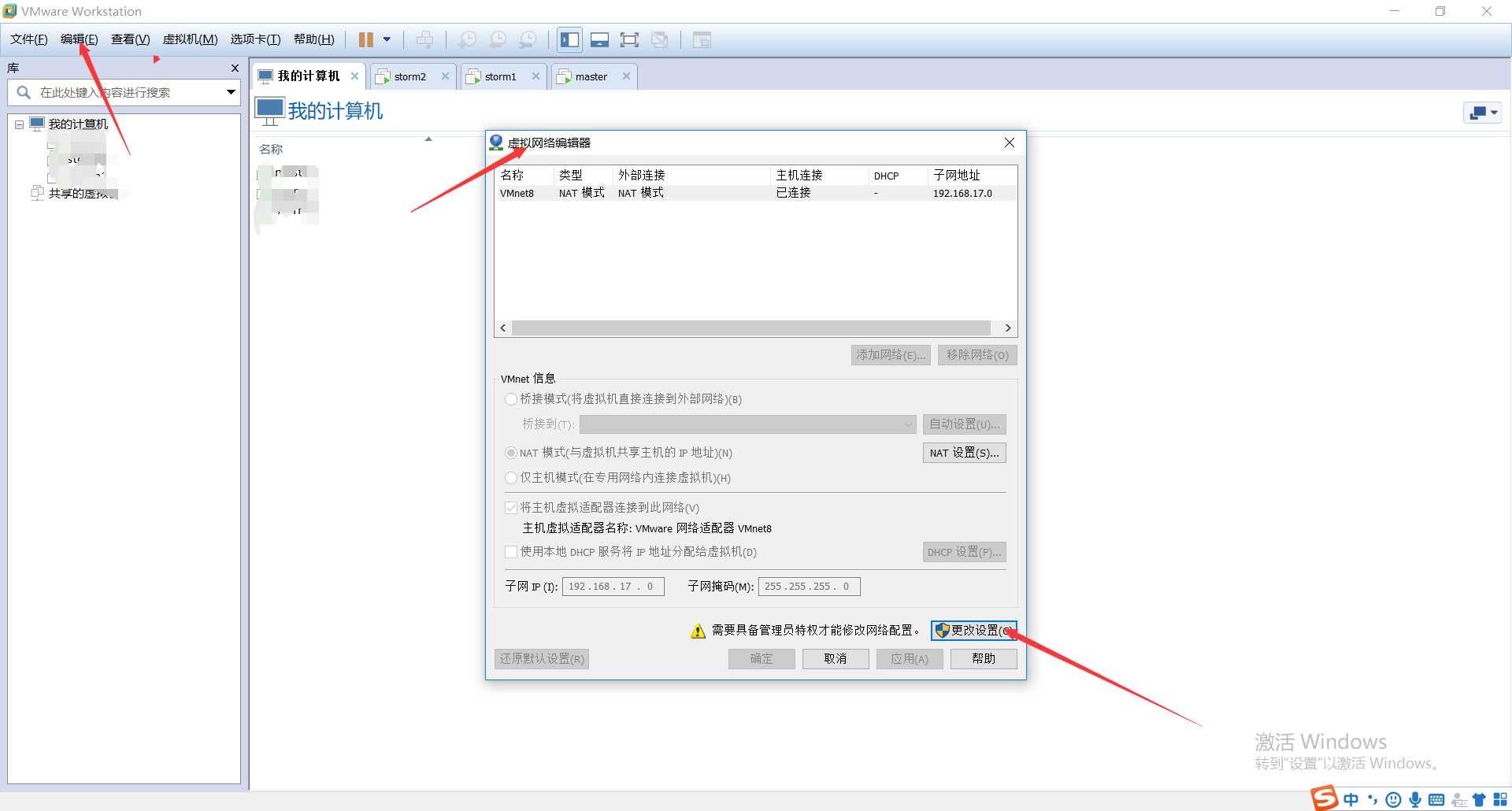Click the network list scroll right arrow

point(1008,328)
